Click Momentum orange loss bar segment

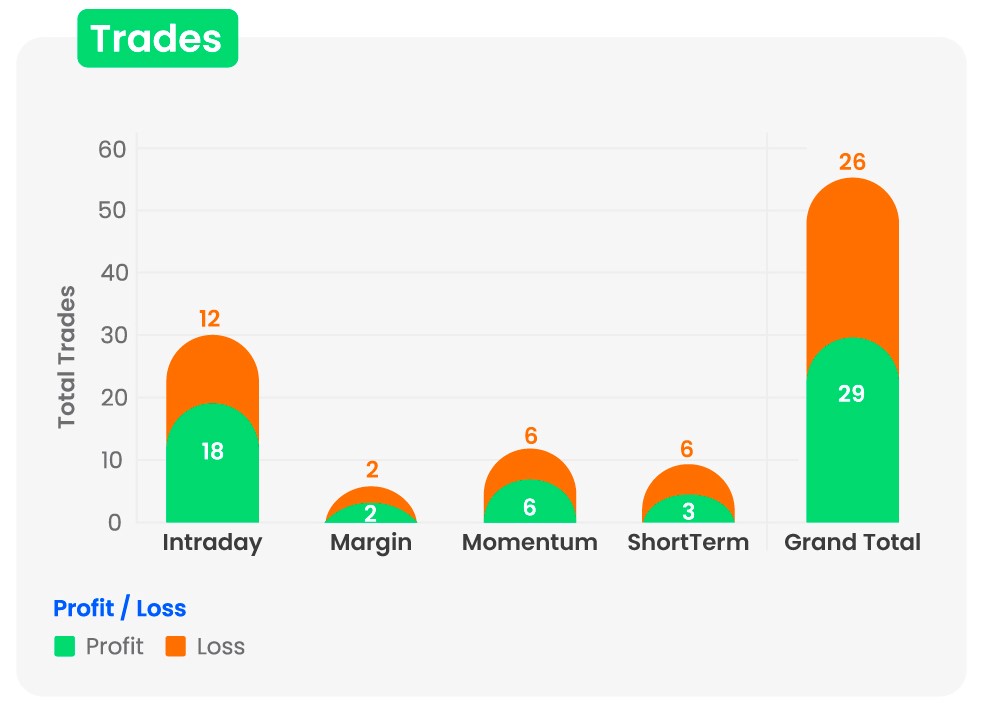tap(529, 464)
